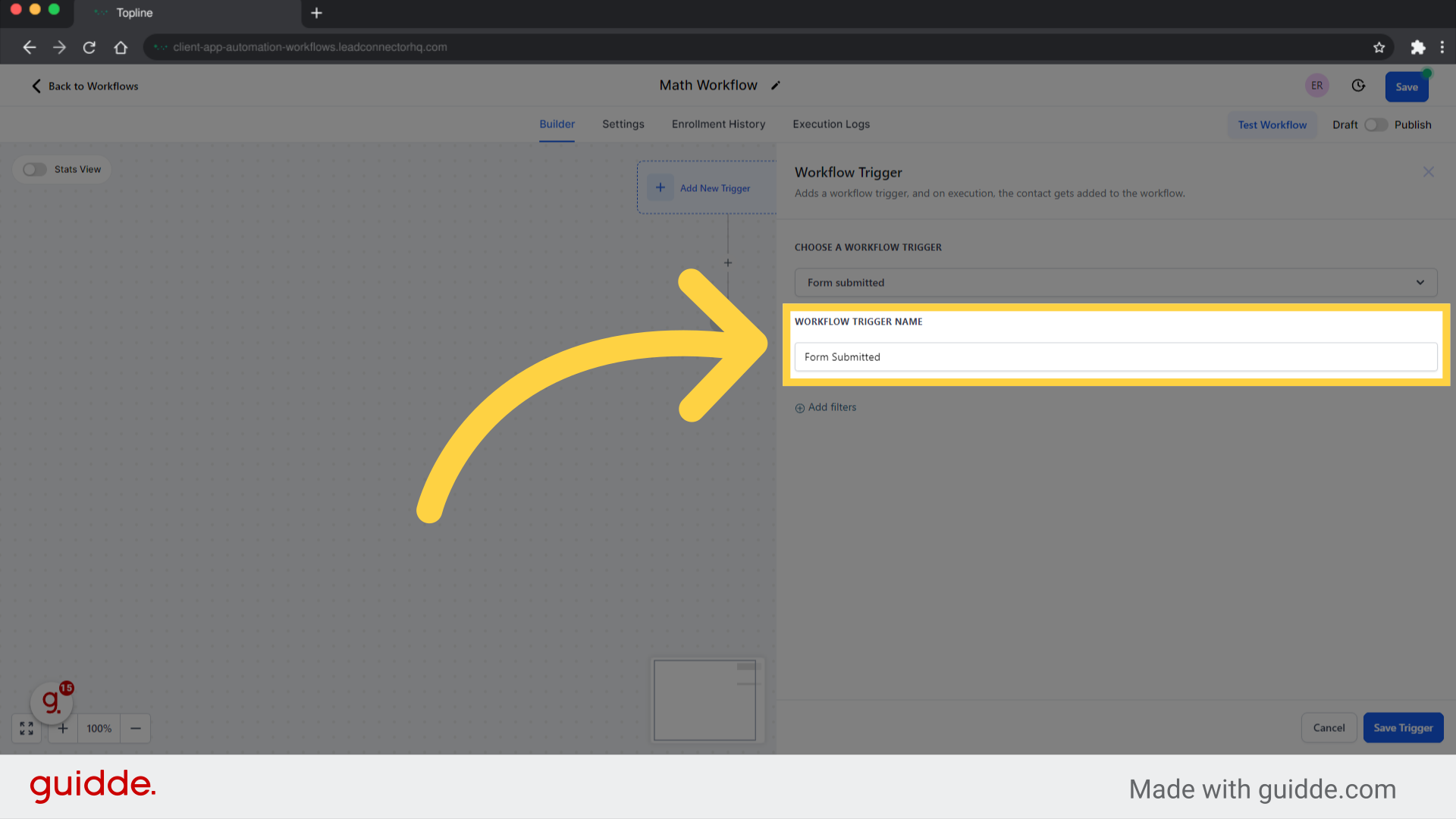Click the Test Workflow link
1456x819 pixels.
pos(1272,124)
